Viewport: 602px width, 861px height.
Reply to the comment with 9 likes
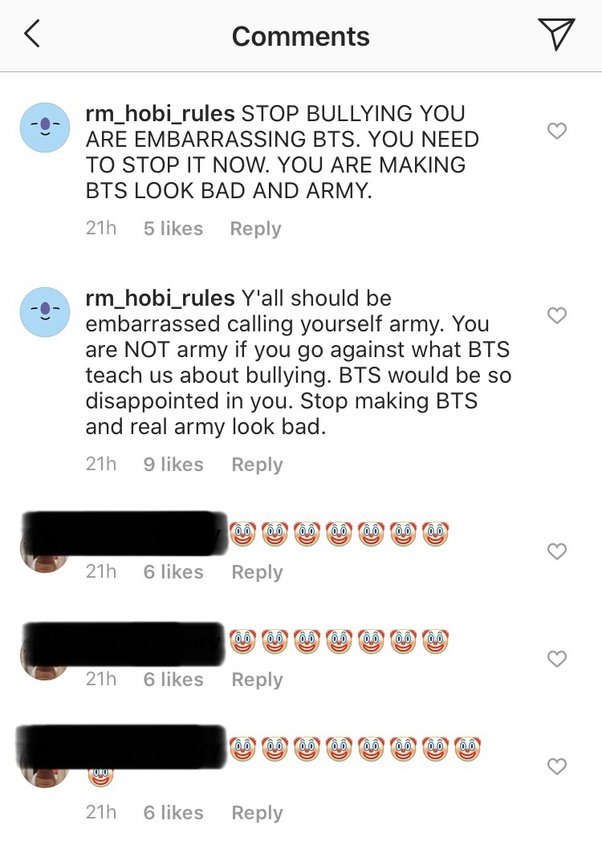(x=257, y=465)
